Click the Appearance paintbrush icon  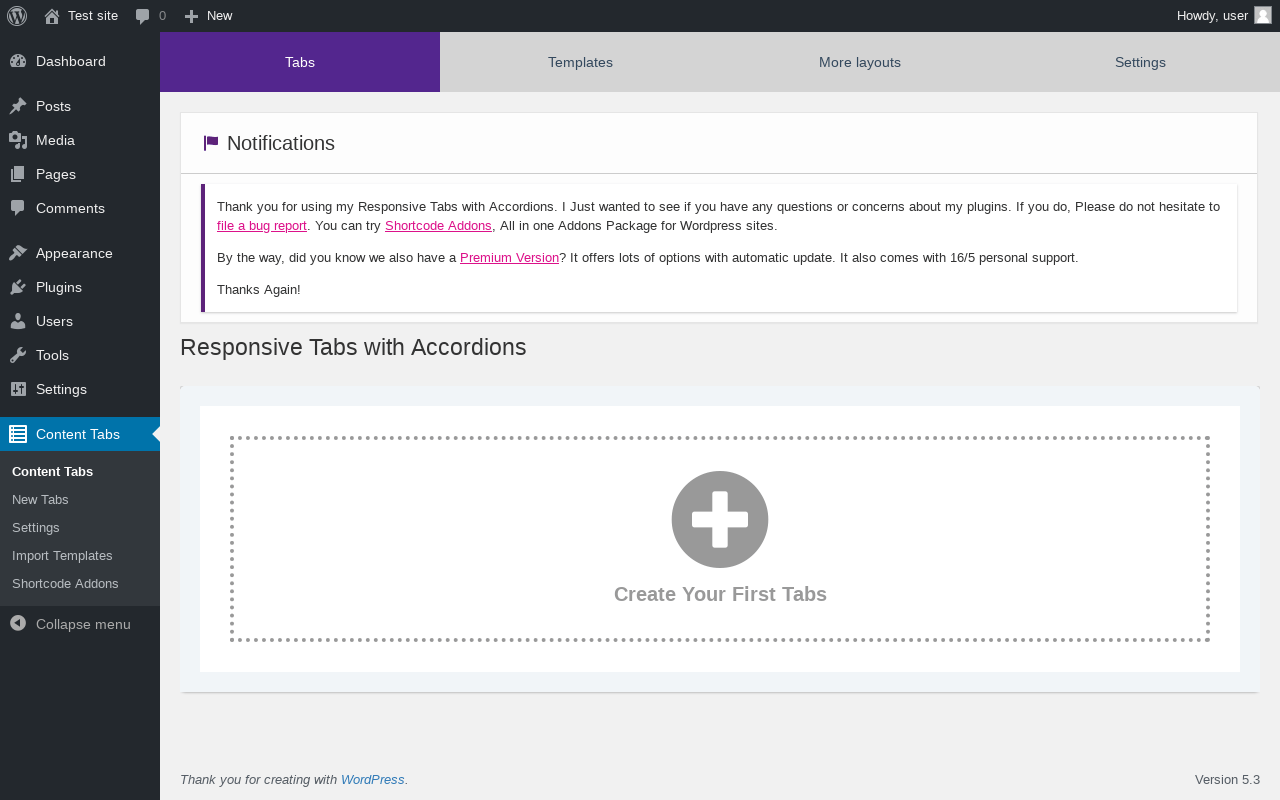[18, 253]
